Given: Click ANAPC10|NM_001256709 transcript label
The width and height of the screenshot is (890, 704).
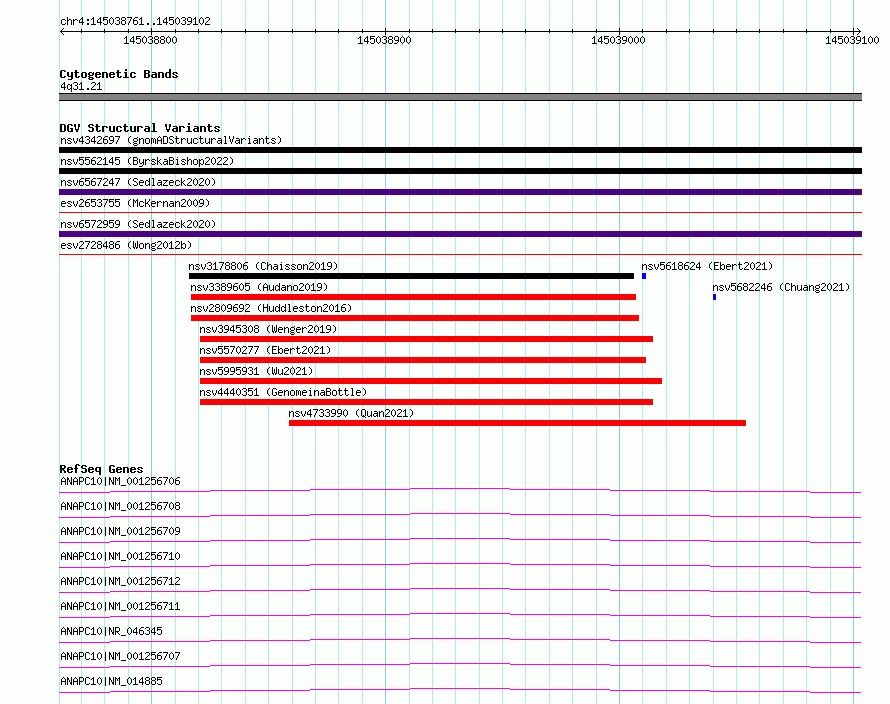Looking at the screenshot, I should 120,531.
